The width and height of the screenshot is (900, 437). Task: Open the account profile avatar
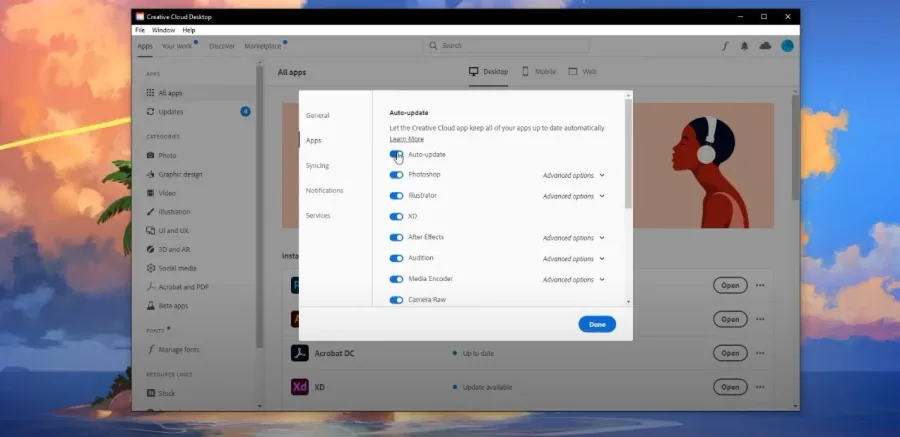(x=788, y=46)
